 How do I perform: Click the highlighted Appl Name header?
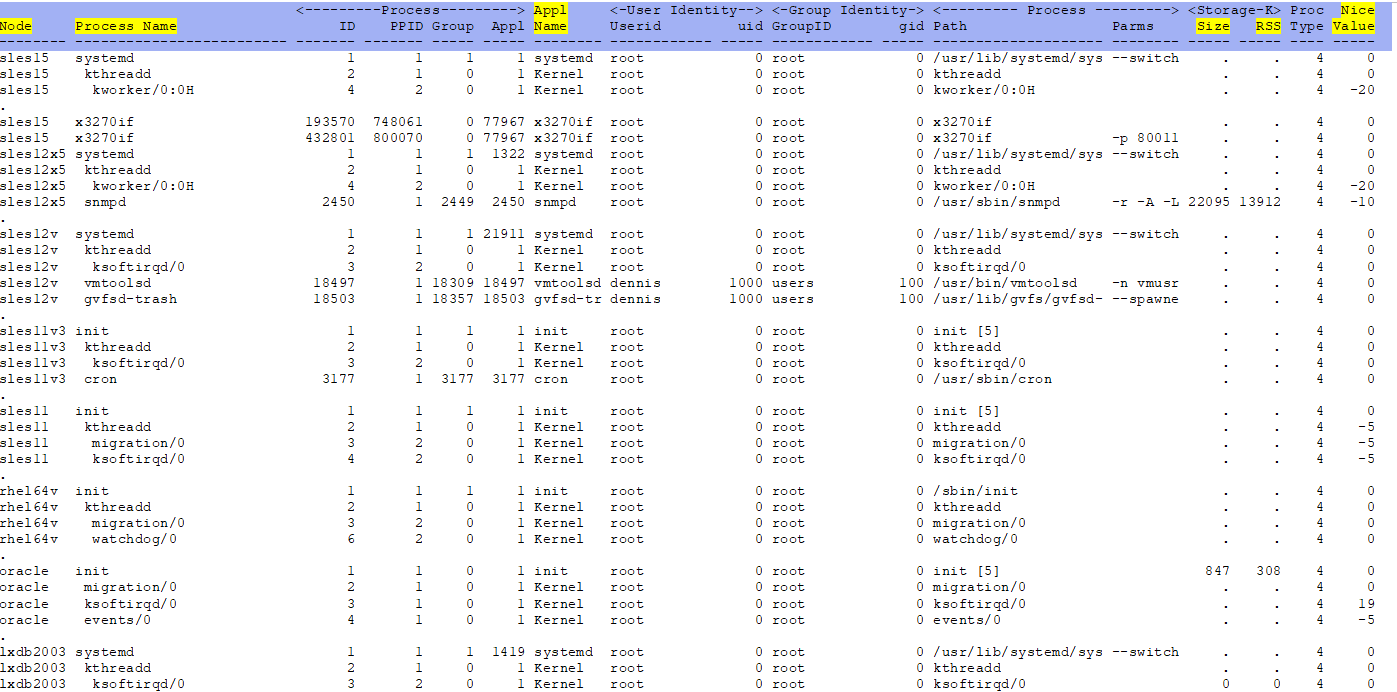pyautogui.click(x=550, y=18)
